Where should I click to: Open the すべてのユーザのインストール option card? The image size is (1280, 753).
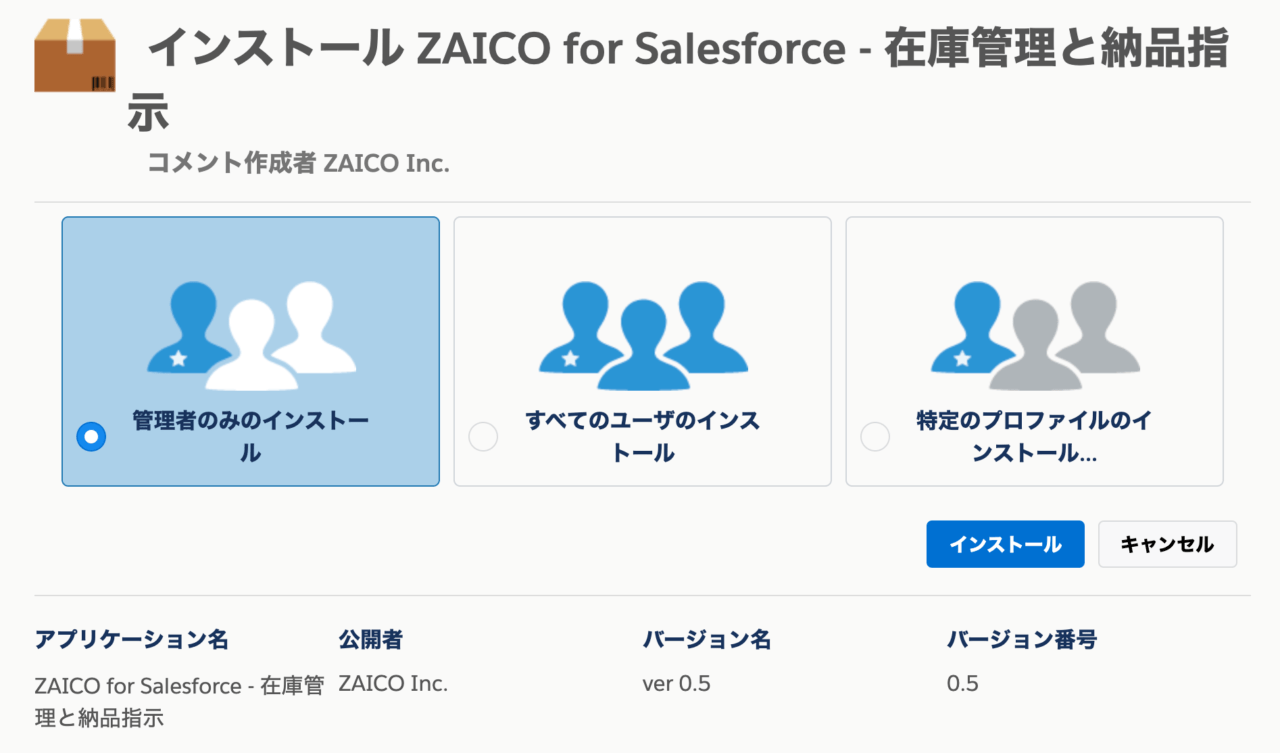641,351
